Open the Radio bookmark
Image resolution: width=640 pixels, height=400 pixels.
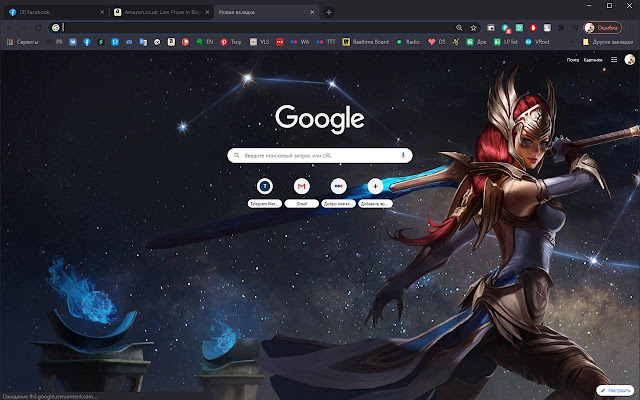[x=408, y=42]
